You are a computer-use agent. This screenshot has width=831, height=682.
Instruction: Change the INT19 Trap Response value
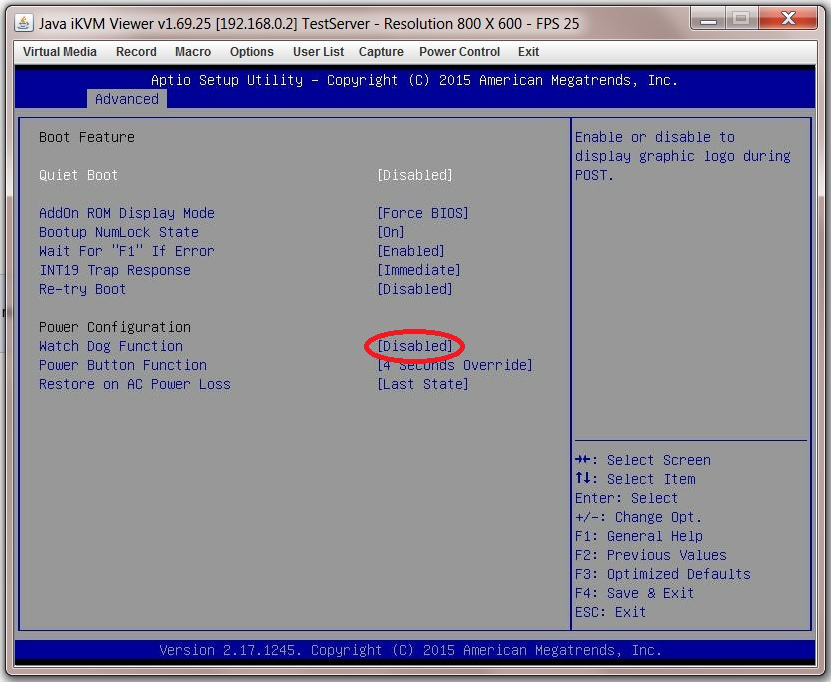[419, 270]
